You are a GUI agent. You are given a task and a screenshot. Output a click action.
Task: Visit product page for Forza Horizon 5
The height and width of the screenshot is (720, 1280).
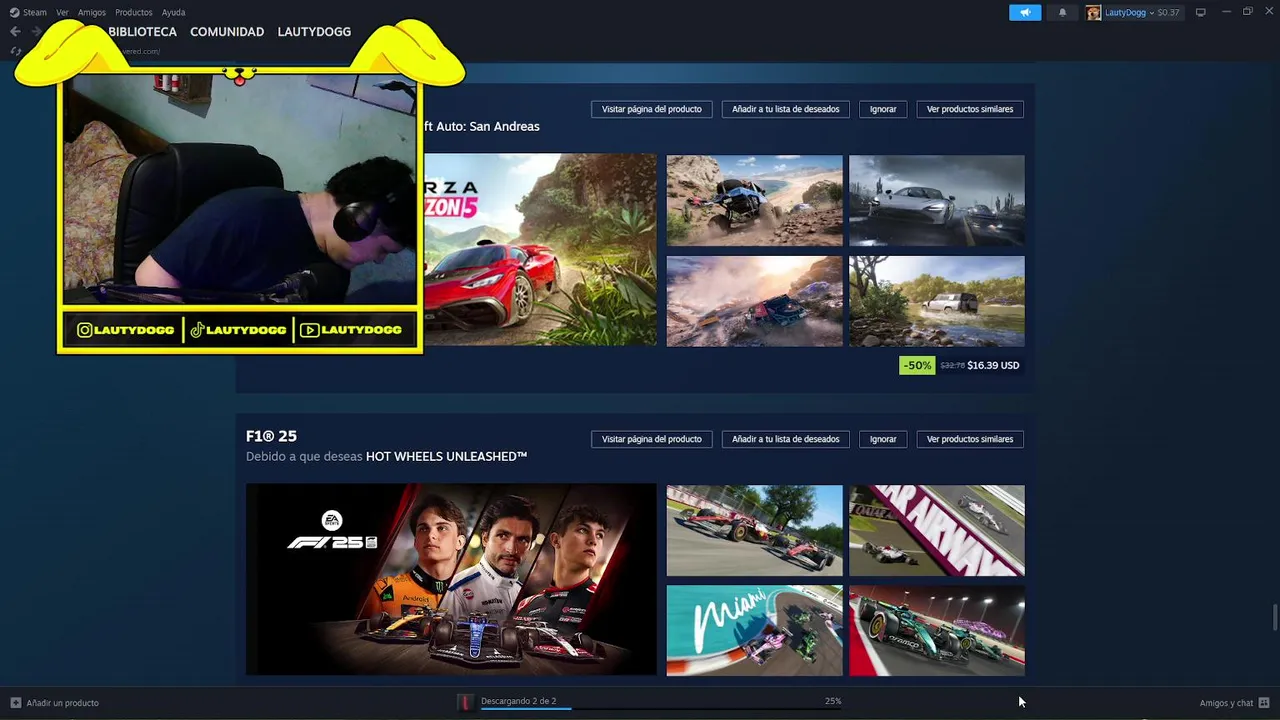pyautogui.click(x=652, y=109)
